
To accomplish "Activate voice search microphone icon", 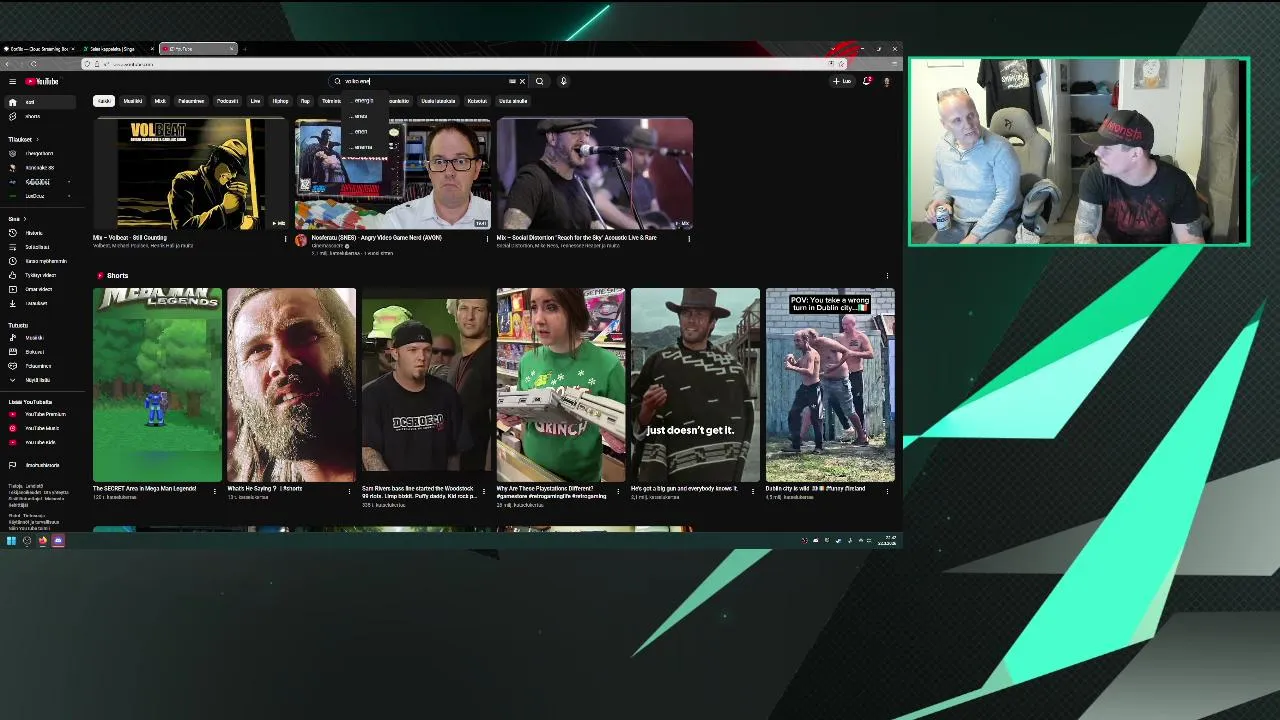I will tap(563, 81).
